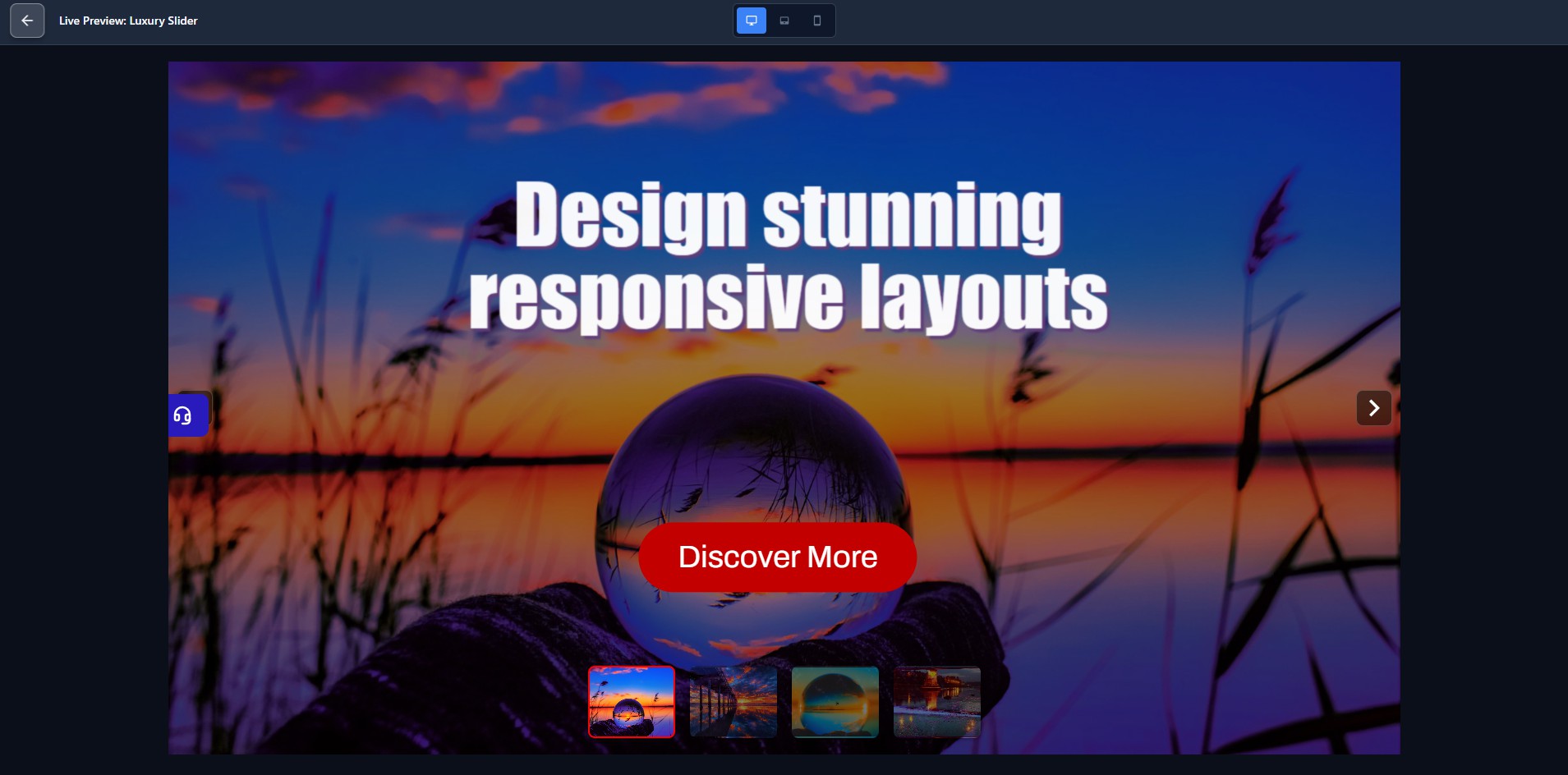Open the headset support widget

(x=188, y=415)
